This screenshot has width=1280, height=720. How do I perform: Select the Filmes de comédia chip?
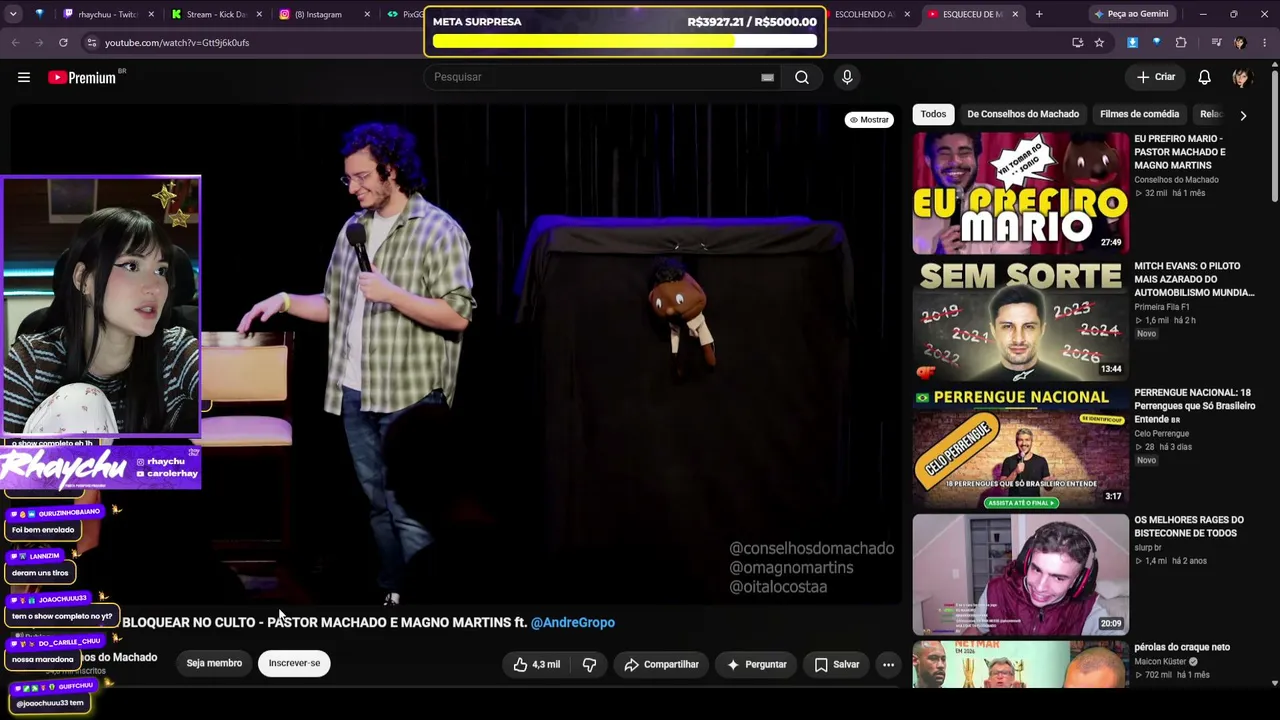pyautogui.click(x=1139, y=114)
